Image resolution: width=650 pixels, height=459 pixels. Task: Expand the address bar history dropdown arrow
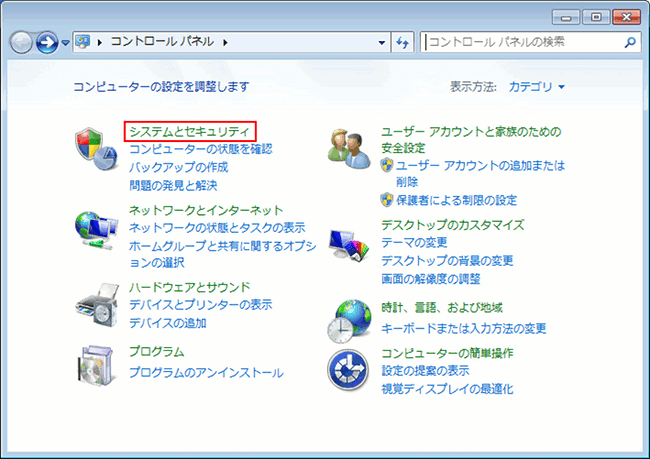[382, 42]
